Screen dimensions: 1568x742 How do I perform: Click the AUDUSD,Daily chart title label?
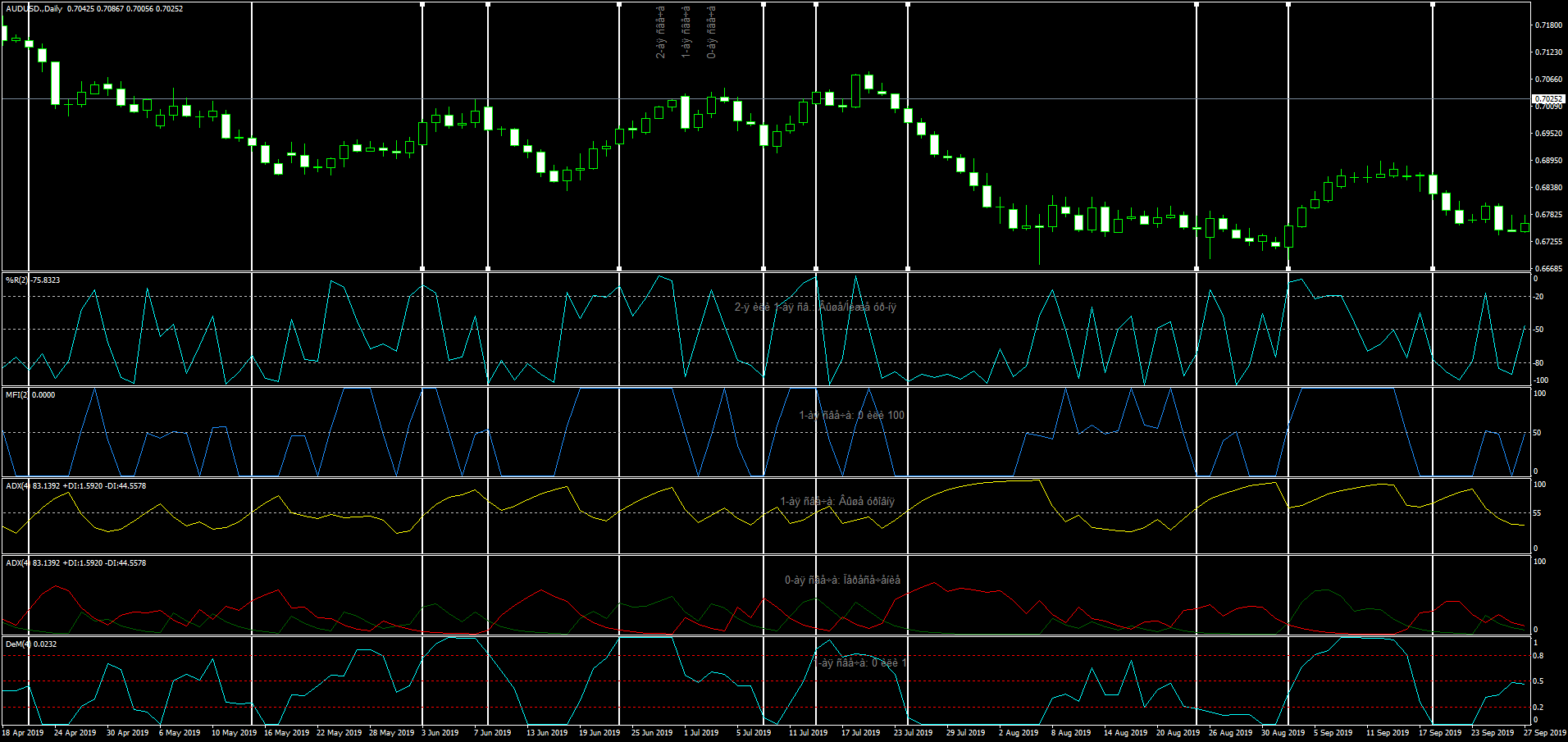[34, 9]
